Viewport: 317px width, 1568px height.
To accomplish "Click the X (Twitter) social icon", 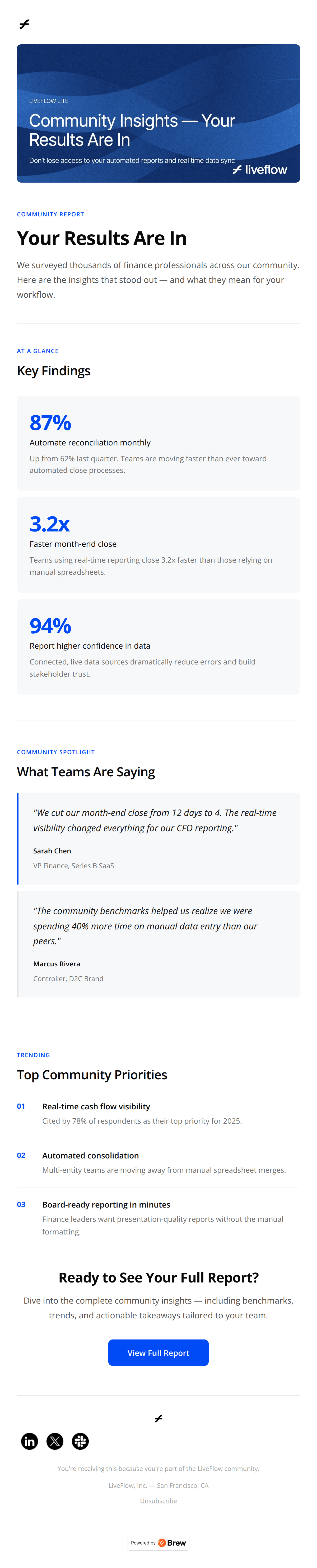I will coord(55,1441).
